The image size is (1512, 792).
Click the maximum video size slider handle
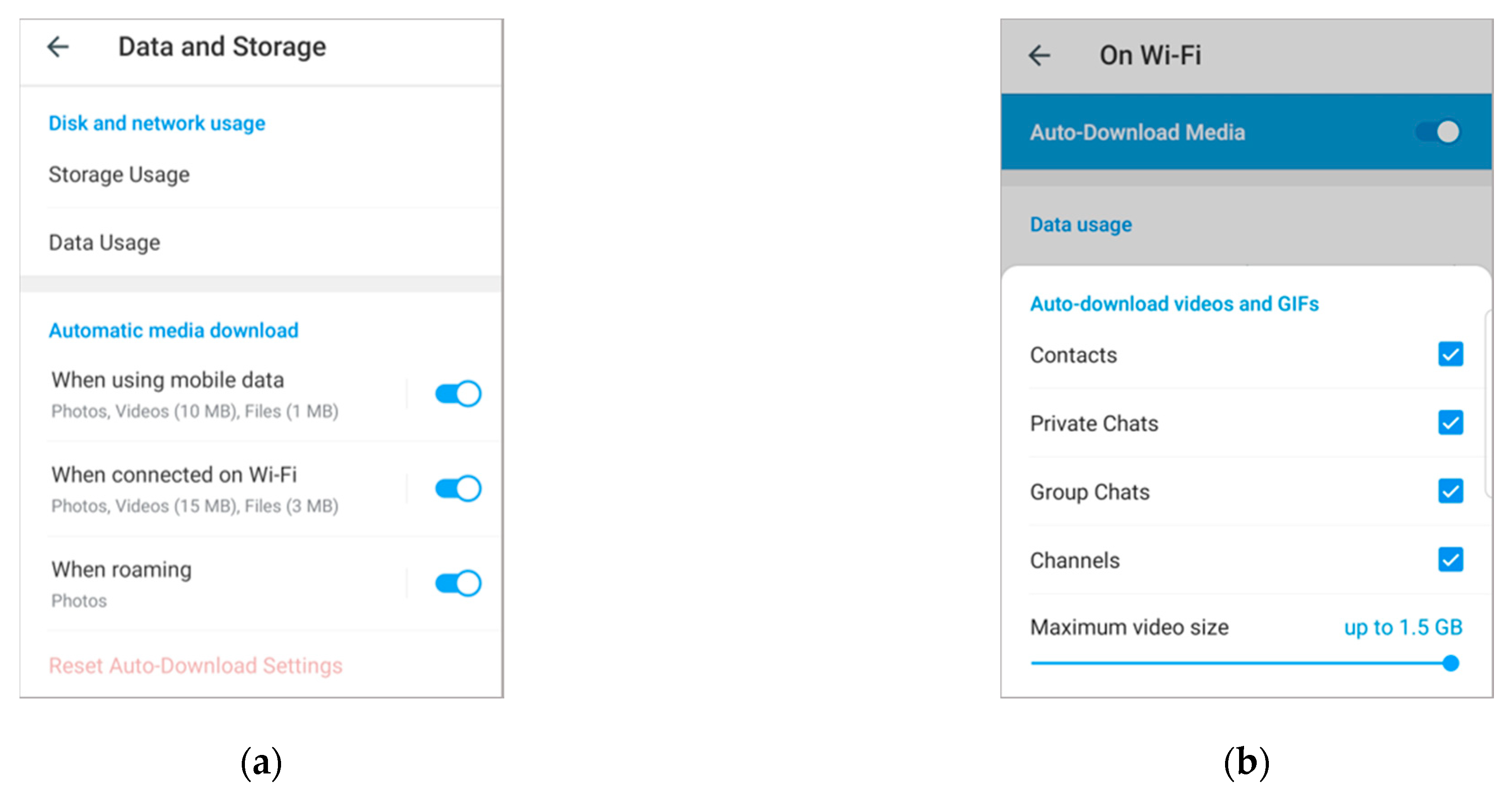point(1451,664)
